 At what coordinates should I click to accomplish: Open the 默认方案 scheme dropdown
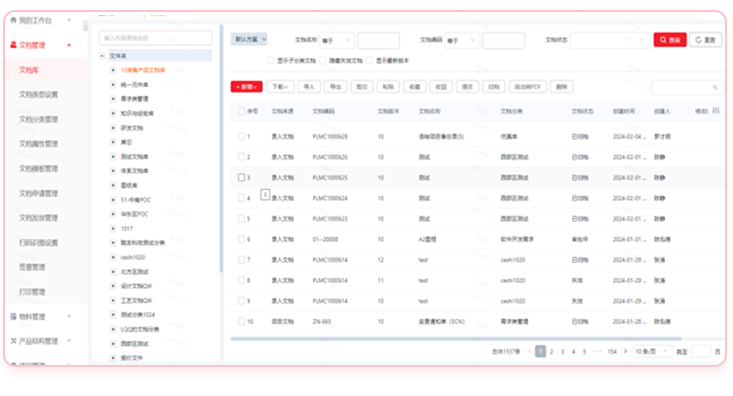[249, 39]
